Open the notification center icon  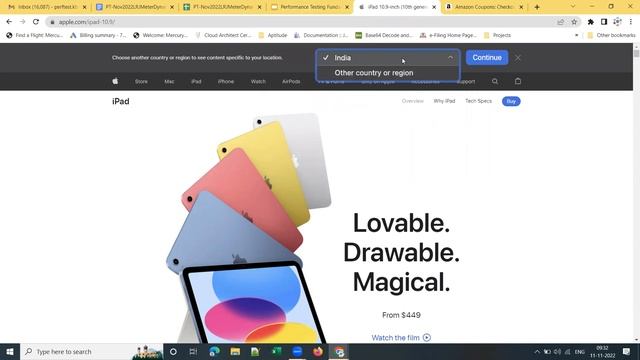coord(626,351)
